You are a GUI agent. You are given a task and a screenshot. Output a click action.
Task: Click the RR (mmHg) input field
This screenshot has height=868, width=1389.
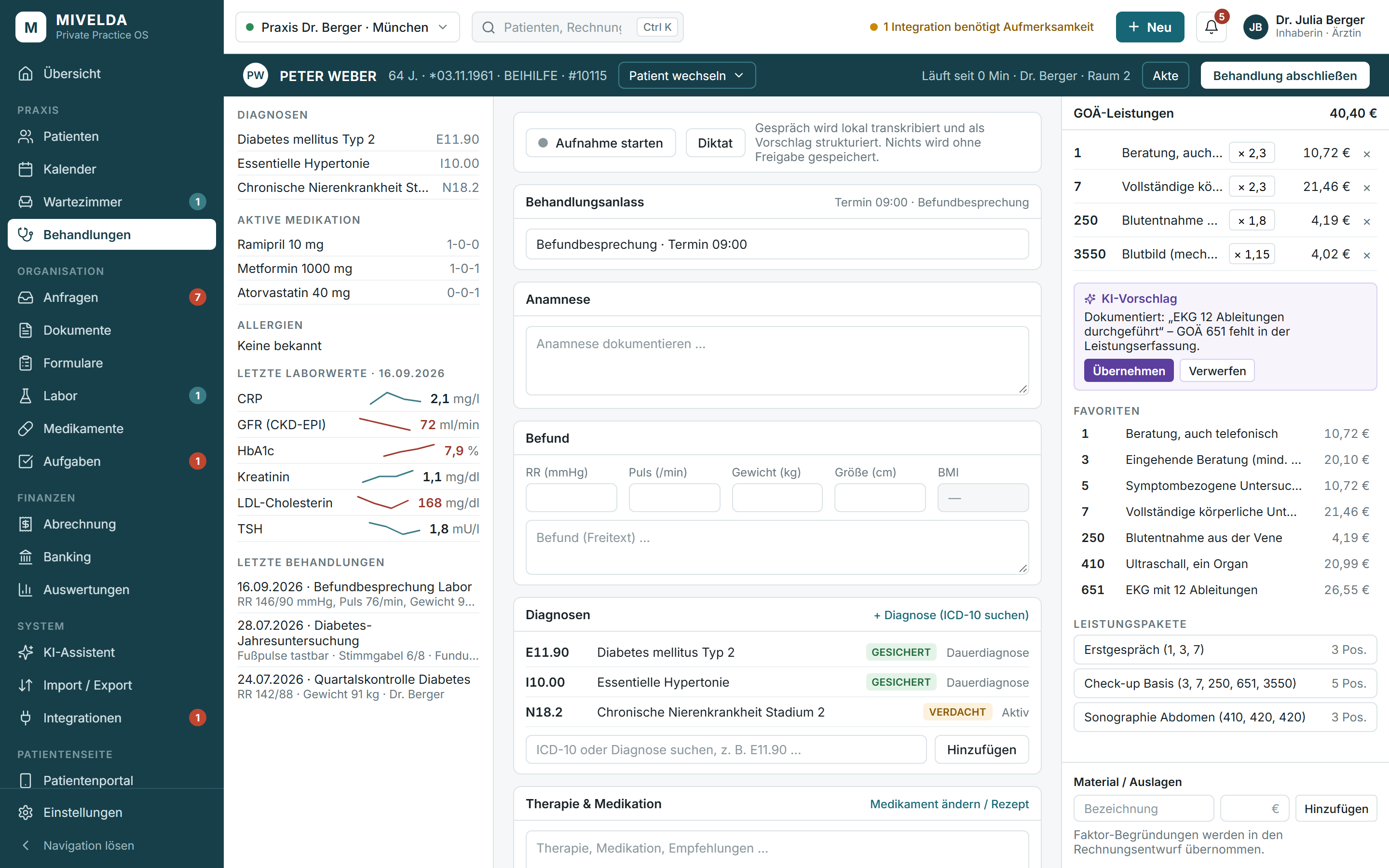coord(571,497)
